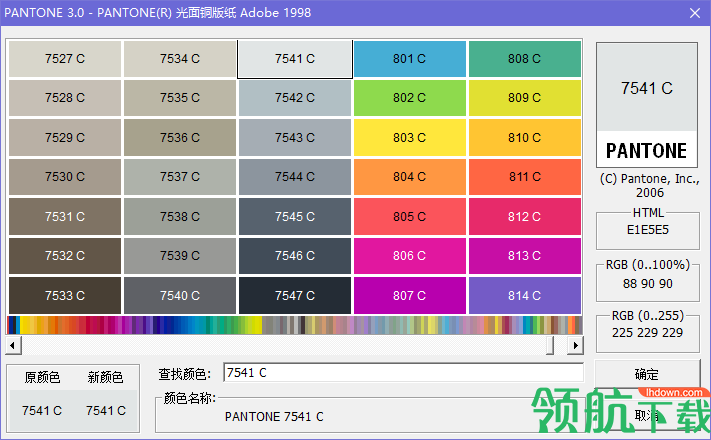This screenshot has width=711, height=440.
Task: Pick the 7532 C swatch
Action: [x=65, y=256]
